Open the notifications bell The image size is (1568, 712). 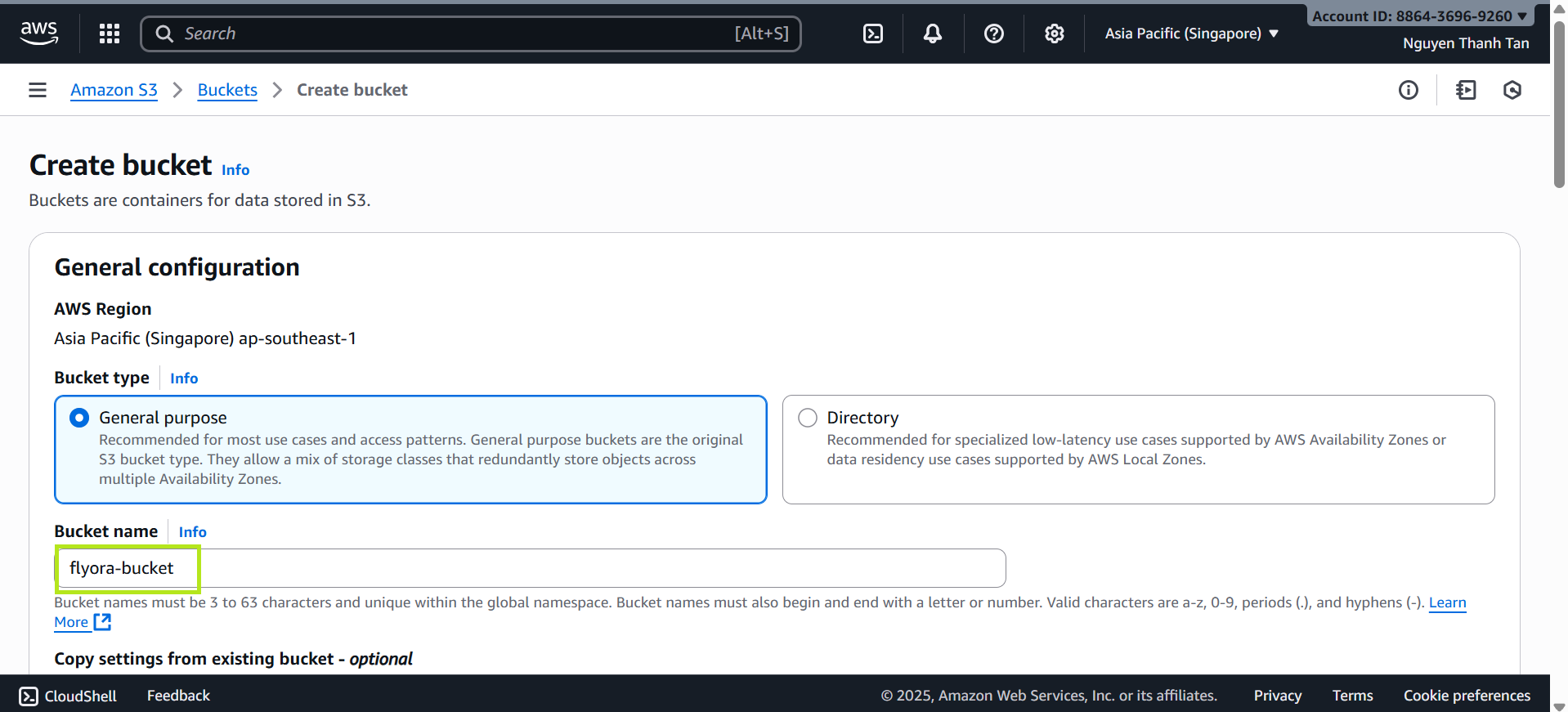pos(932,34)
